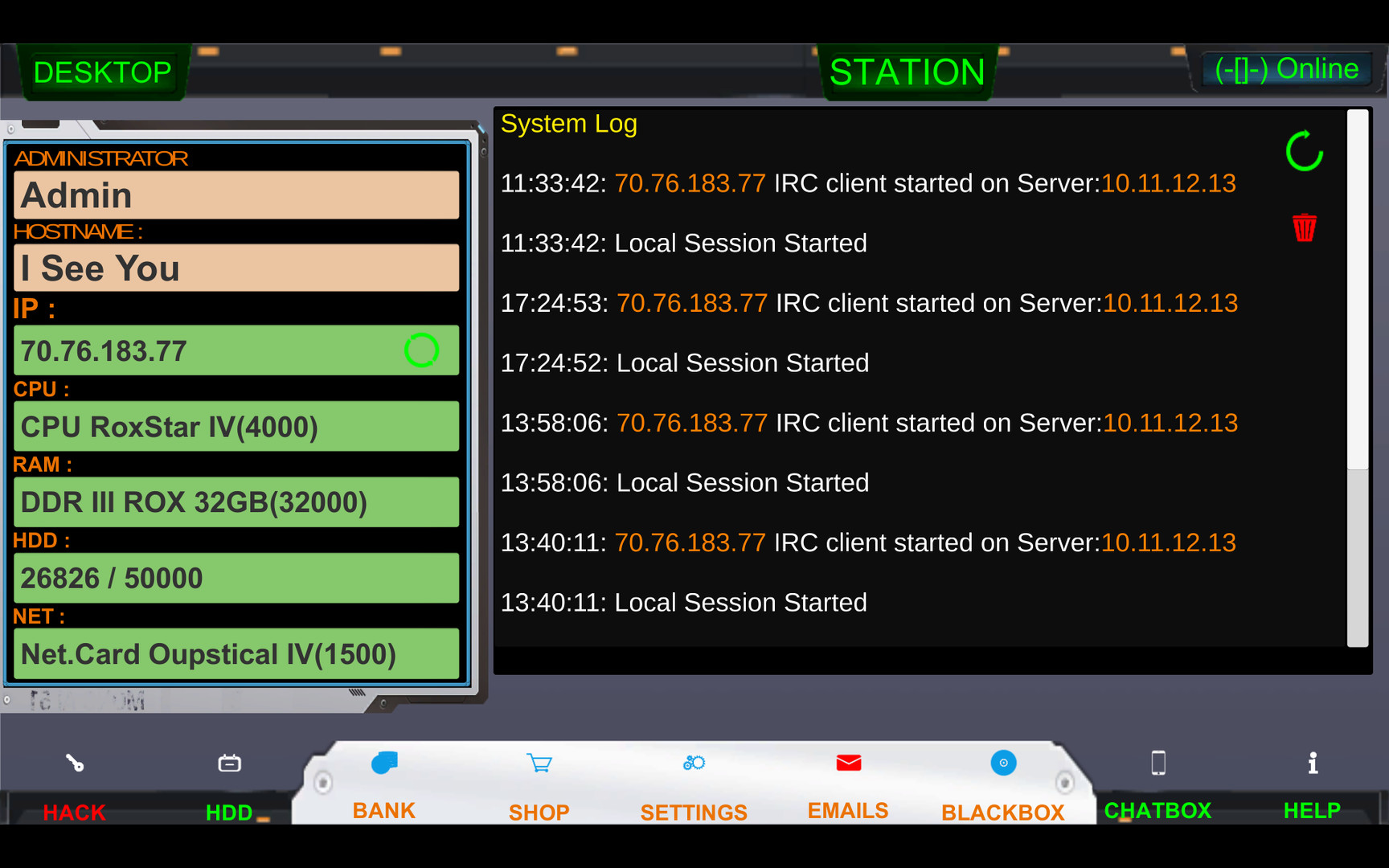Open the EMAILS envelope icon
Image resolution: width=1389 pixels, height=868 pixels.
tap(848, 763)
